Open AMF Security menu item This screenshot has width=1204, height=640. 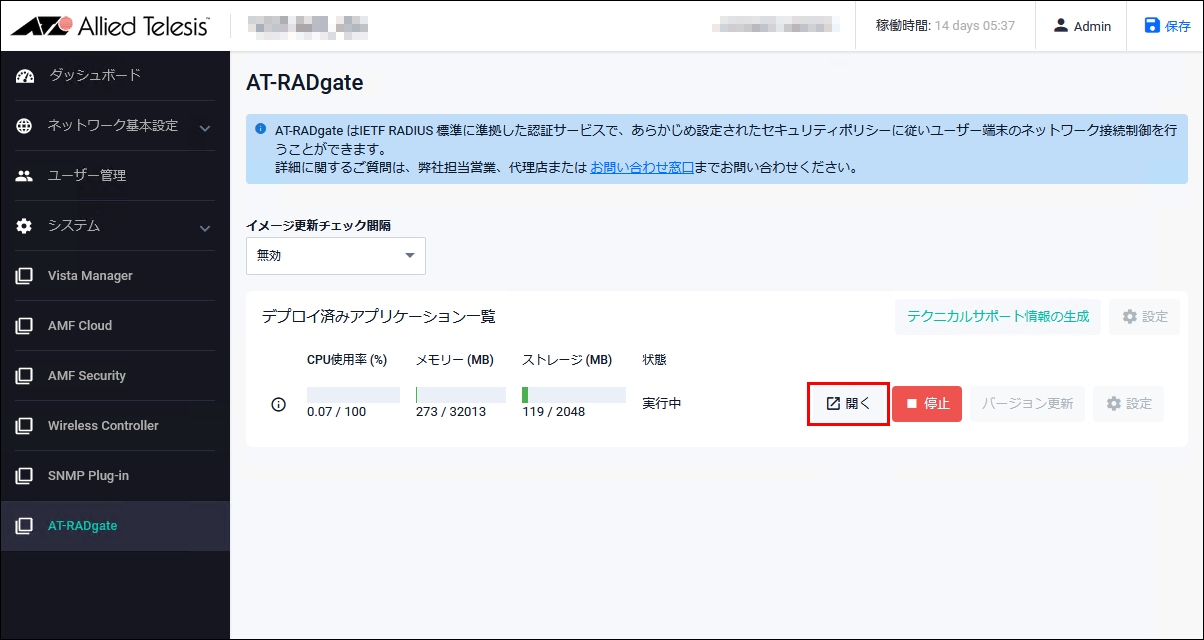pyautogui.click(x=87, y=376)
